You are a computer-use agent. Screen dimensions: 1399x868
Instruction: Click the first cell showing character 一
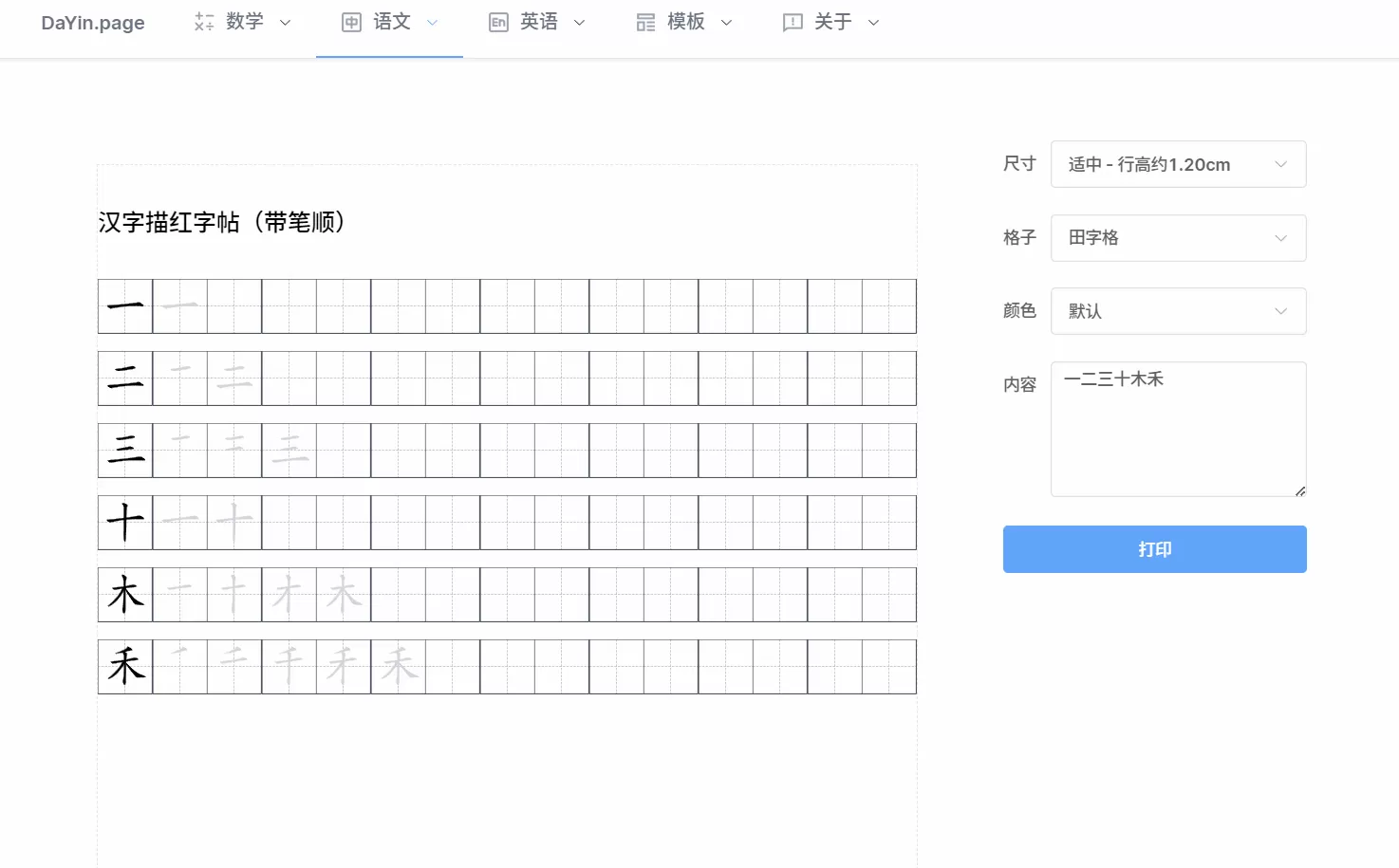click(124, 306)
